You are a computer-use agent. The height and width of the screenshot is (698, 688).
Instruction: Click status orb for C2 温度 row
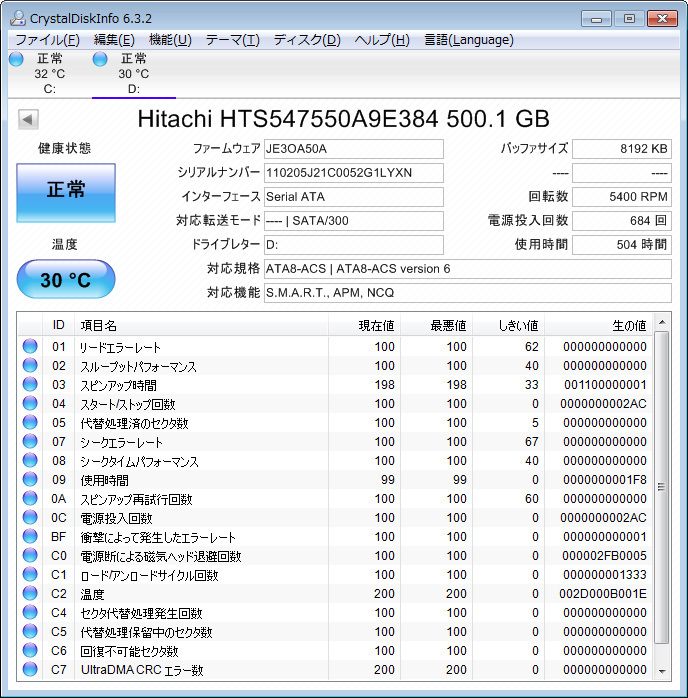tap(30, 593)
